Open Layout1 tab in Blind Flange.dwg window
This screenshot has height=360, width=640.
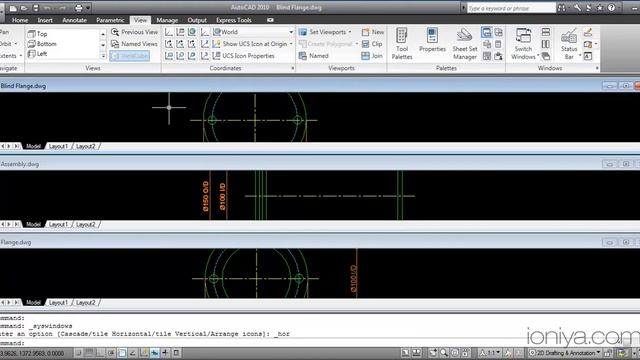pyautogui.click(x=58, y=146)
